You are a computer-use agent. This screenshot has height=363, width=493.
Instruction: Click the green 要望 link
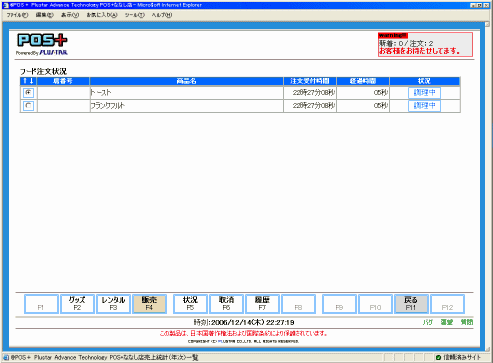[447, 322]
